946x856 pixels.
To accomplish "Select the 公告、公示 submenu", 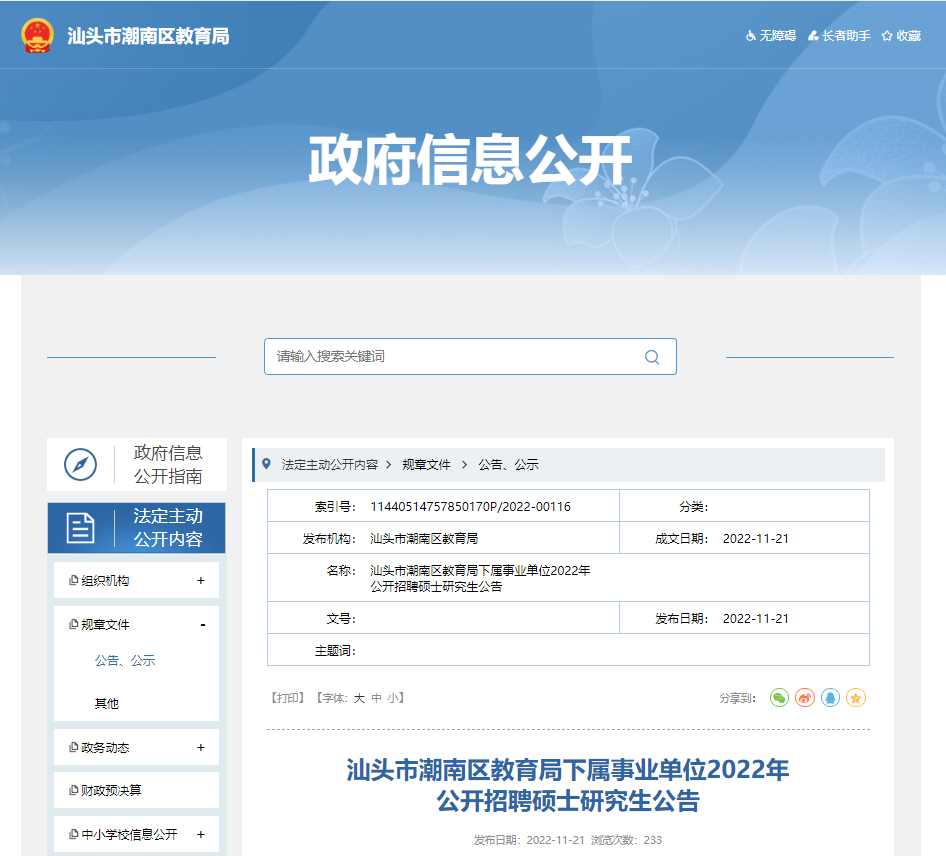I will click(x=125, y=661).
